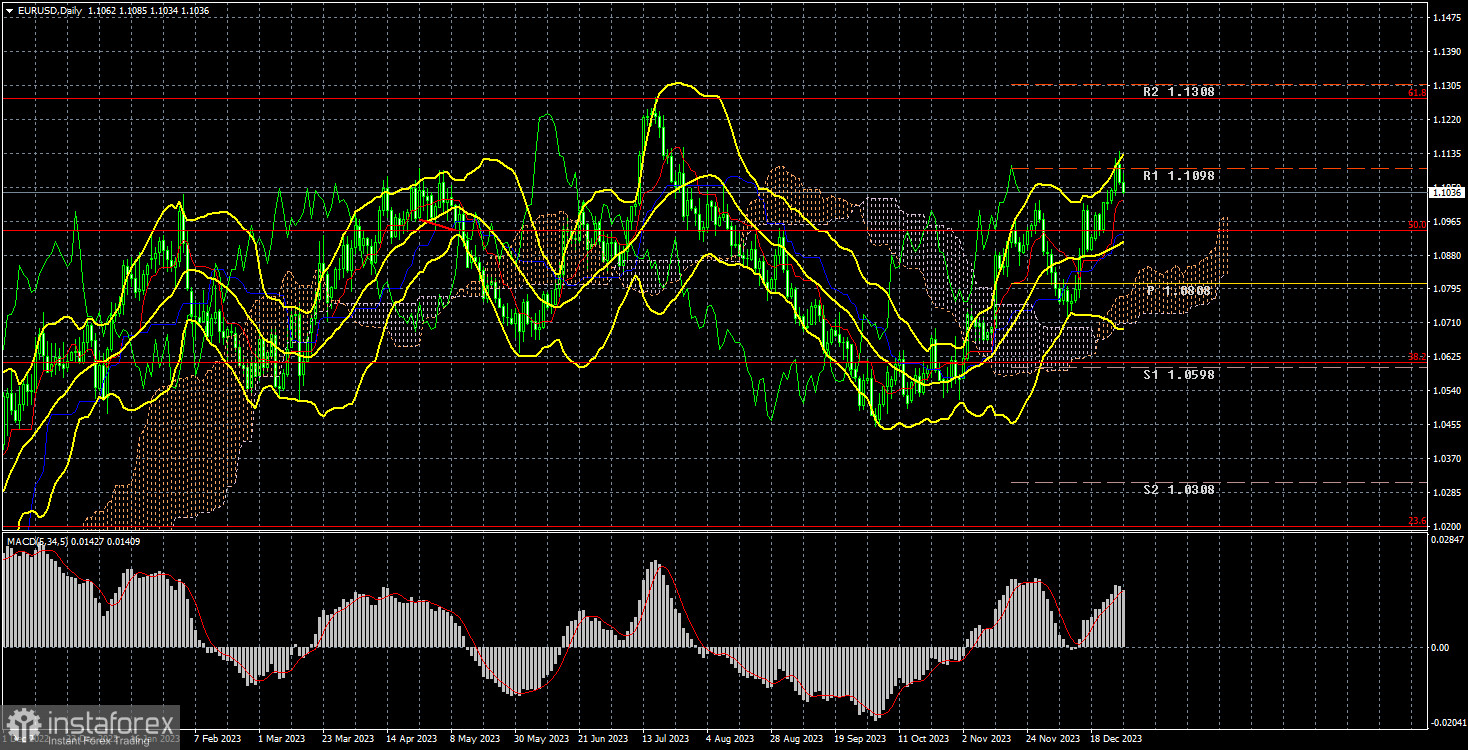Click 1.1135 on the price axis

pos(1446,154)
